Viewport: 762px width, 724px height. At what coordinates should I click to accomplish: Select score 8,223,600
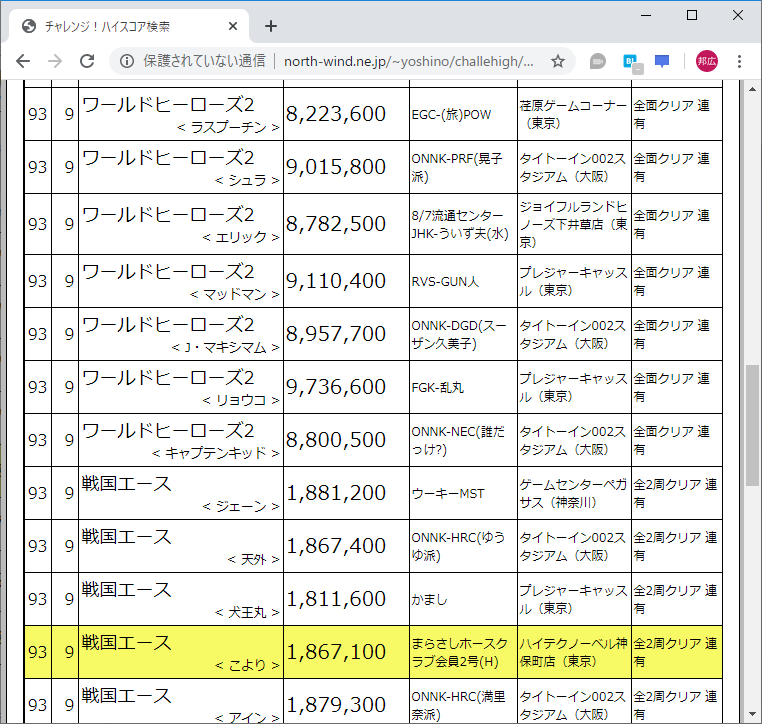(336, 114)
